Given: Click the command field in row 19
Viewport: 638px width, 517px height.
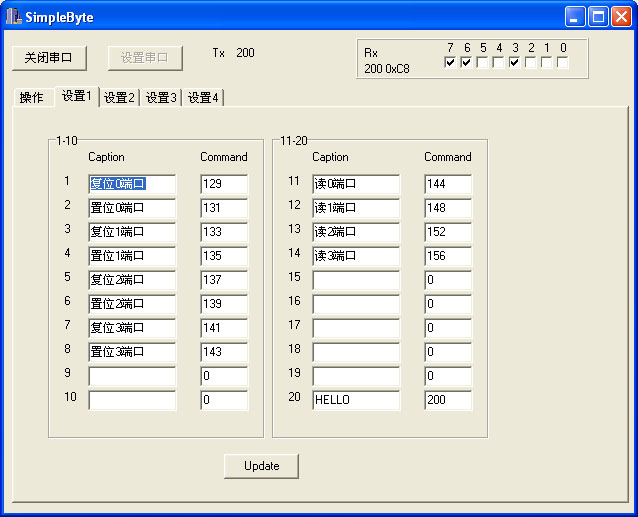Looking at the screenshot, I should click(x=448, y=376).
